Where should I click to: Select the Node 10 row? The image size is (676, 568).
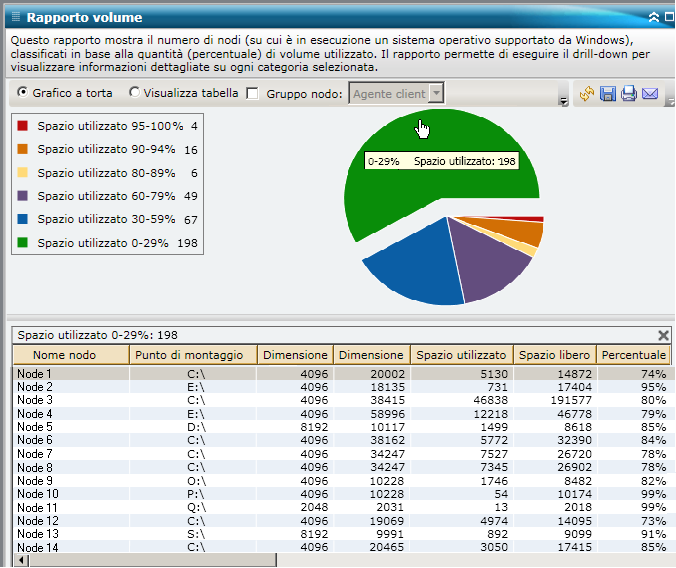click(x=342, y=494)
